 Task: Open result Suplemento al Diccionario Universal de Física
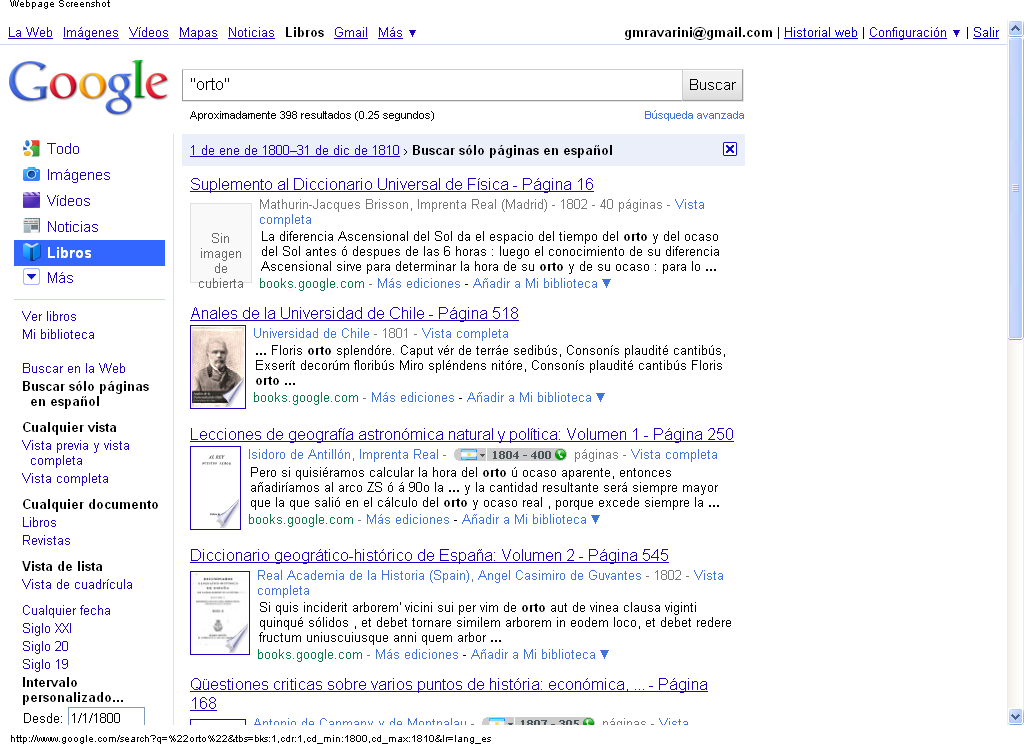click(x=392, y=184)
